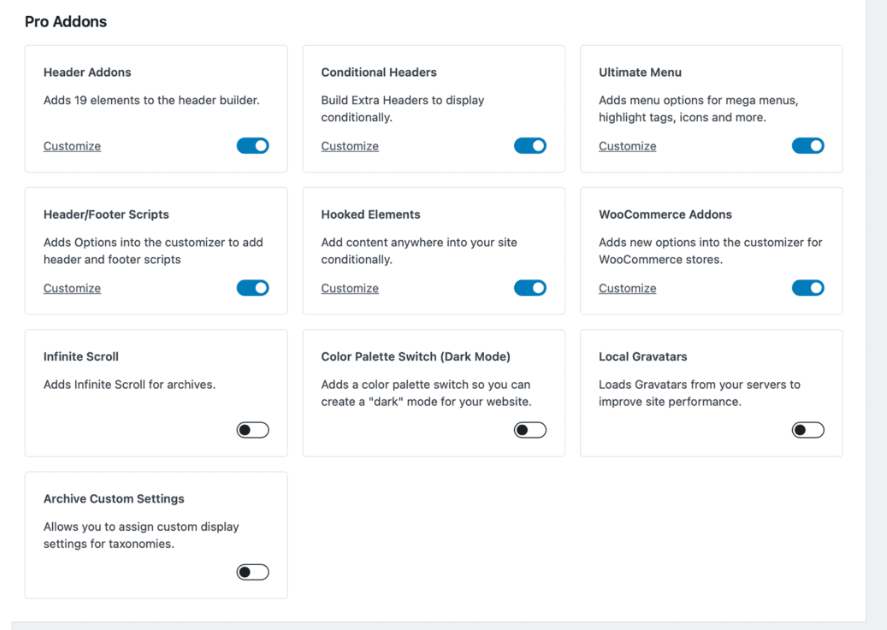The height and width of the screenshot is (630, 887).
Task: Open Ultimate Menu Customize link
Action: [x=627, y=146]
